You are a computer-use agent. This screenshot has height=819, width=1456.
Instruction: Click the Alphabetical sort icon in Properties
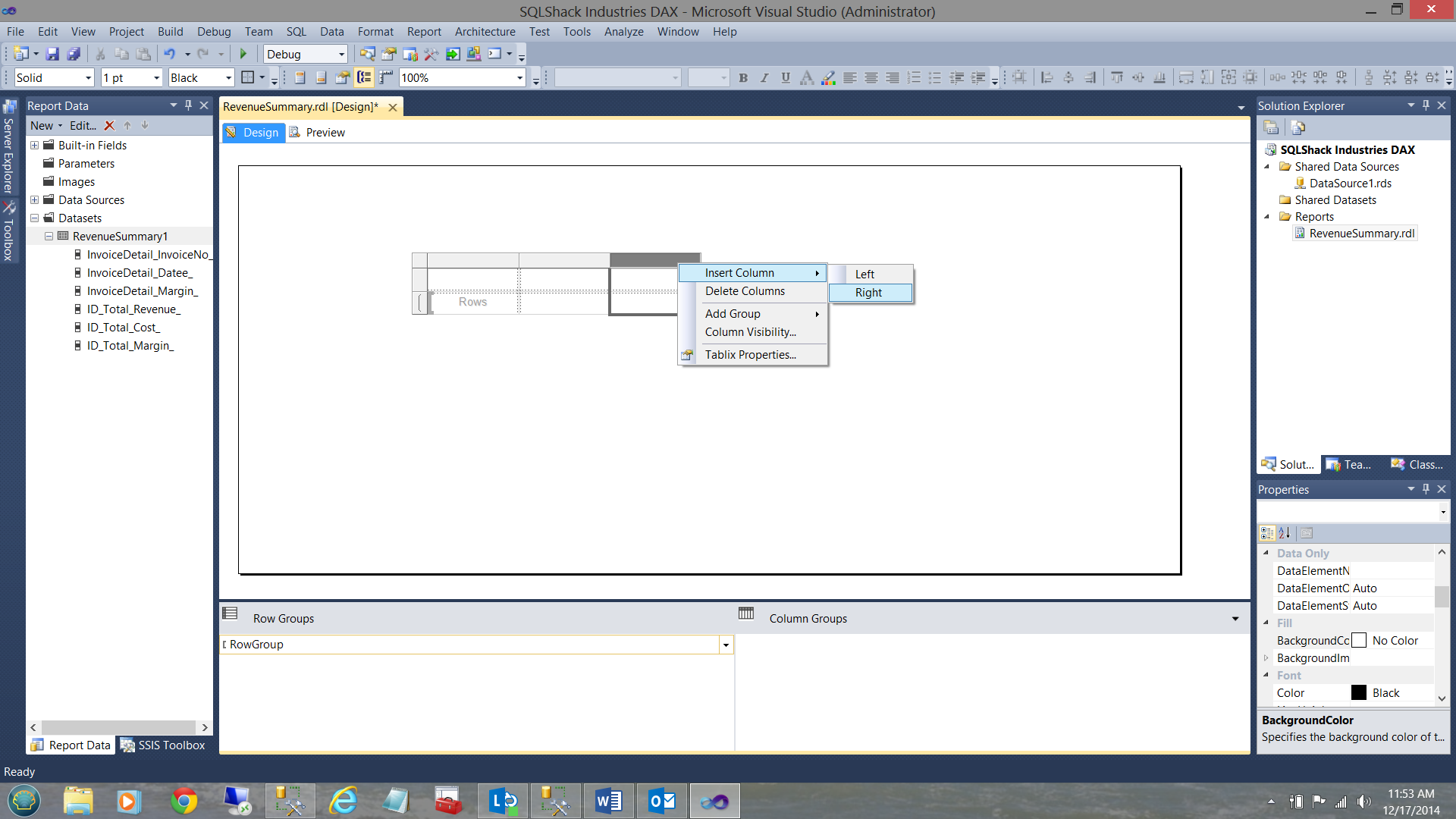tap(1285, 533)
